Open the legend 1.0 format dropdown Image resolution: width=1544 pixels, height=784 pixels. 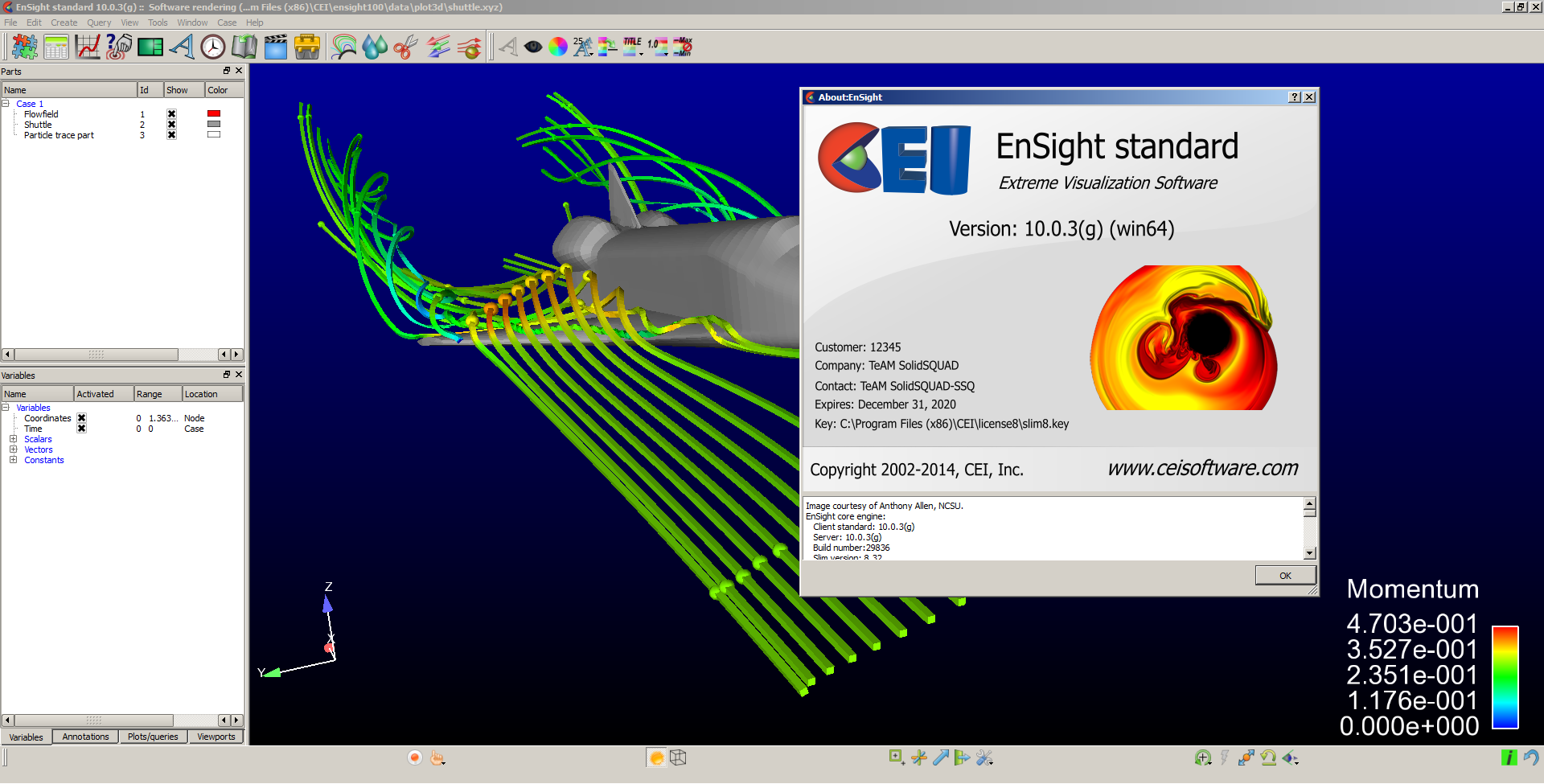(x=658, y=47)
